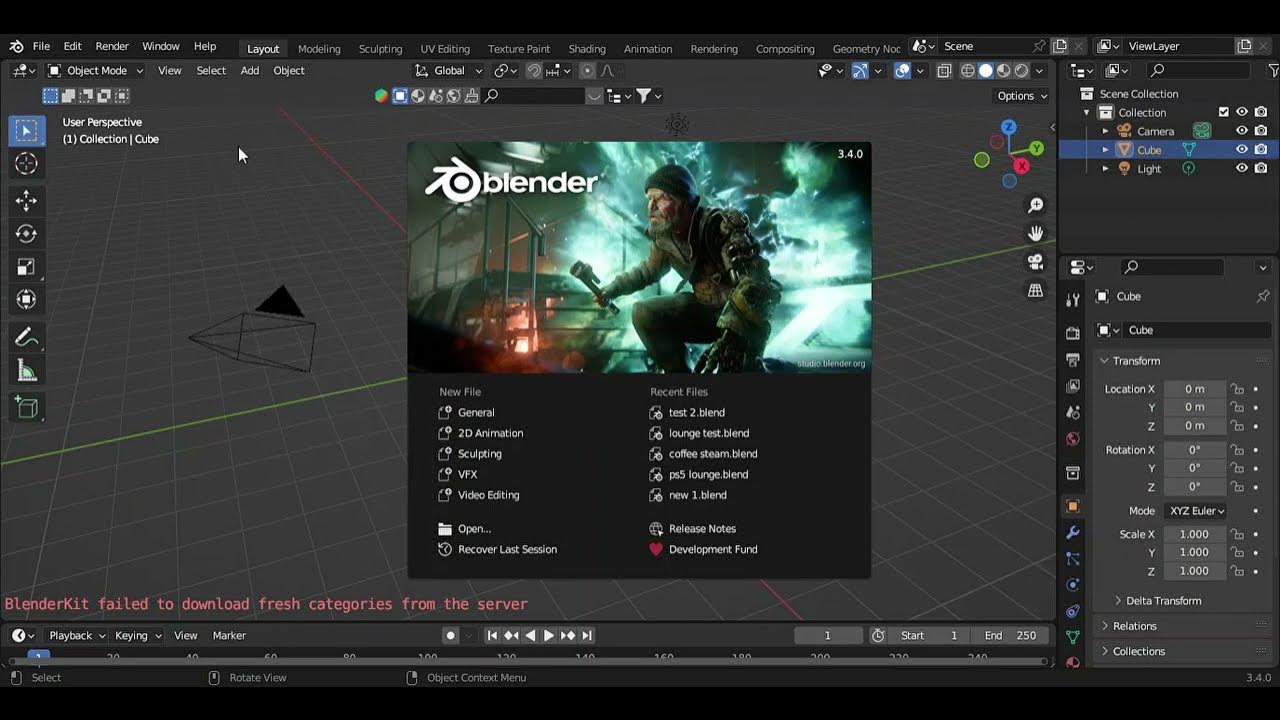
Task: Click the blue Z axis gizmo
Action: (x=1009, y=127)
